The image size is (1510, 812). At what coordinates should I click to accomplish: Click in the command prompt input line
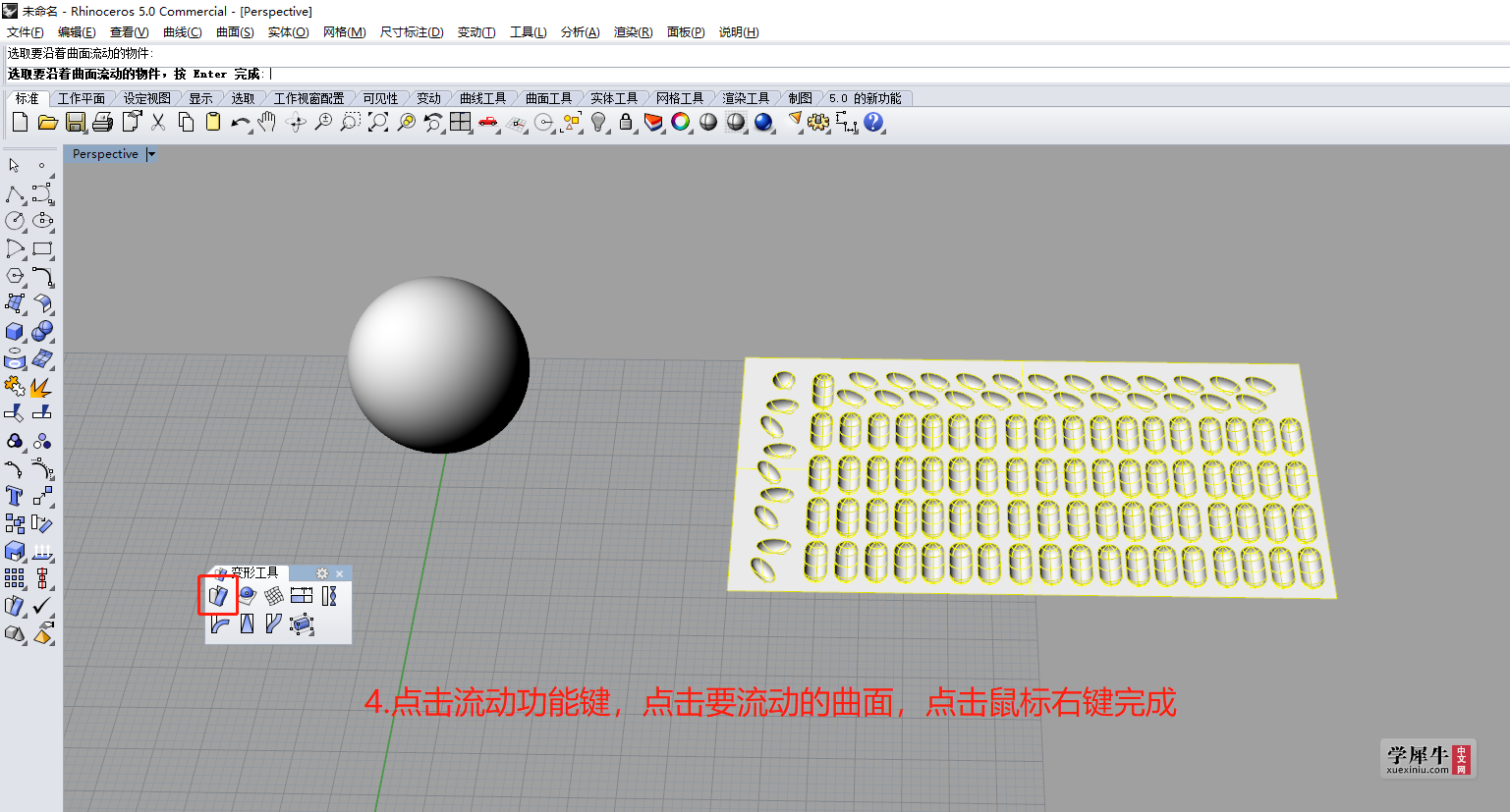[755, 74]
